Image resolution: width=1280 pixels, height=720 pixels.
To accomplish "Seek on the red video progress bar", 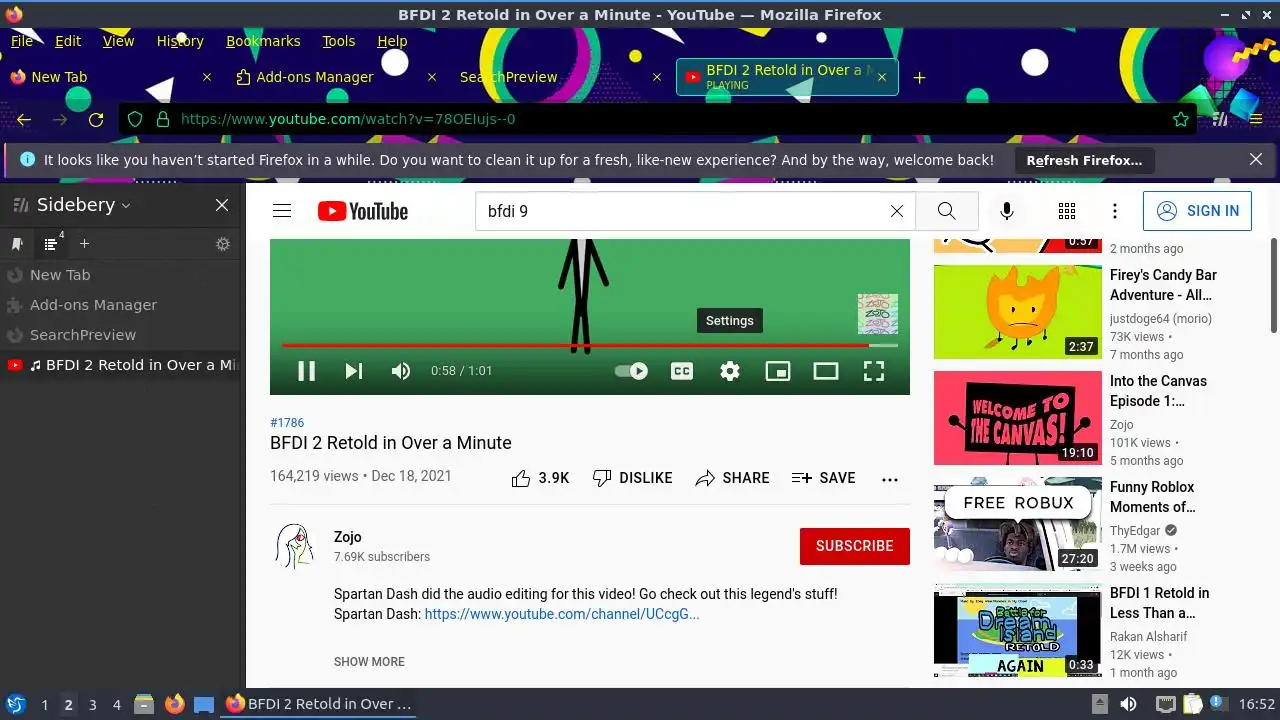I will click(590, 345).
